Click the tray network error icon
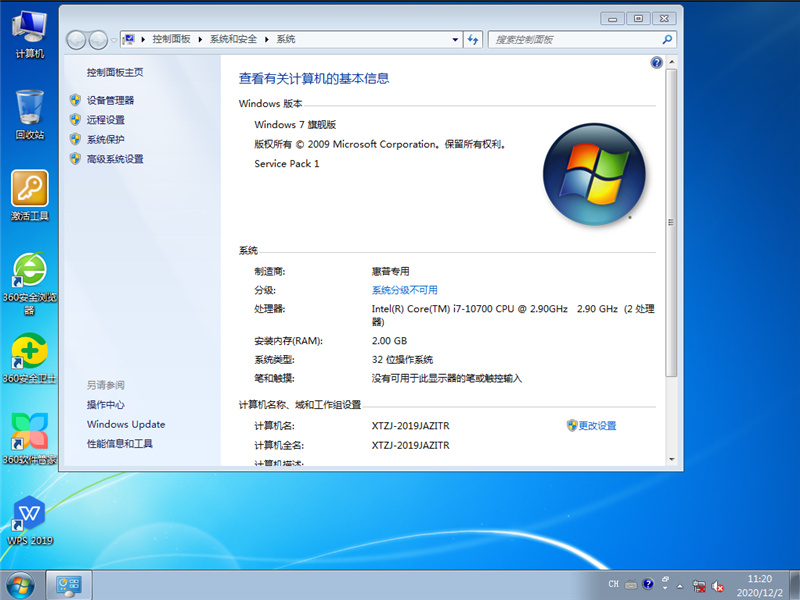Viewport: 800px width, 600px height. point(698,586)
